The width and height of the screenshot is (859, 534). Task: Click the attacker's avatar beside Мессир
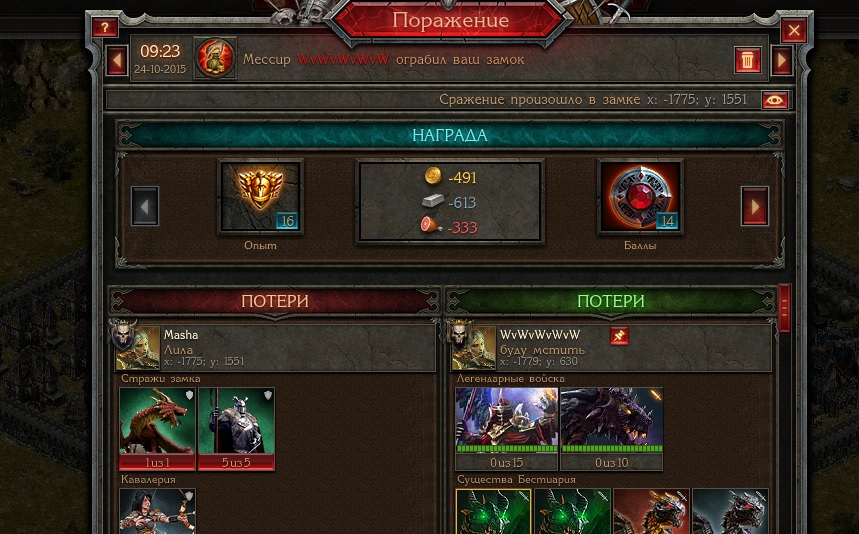215,58
